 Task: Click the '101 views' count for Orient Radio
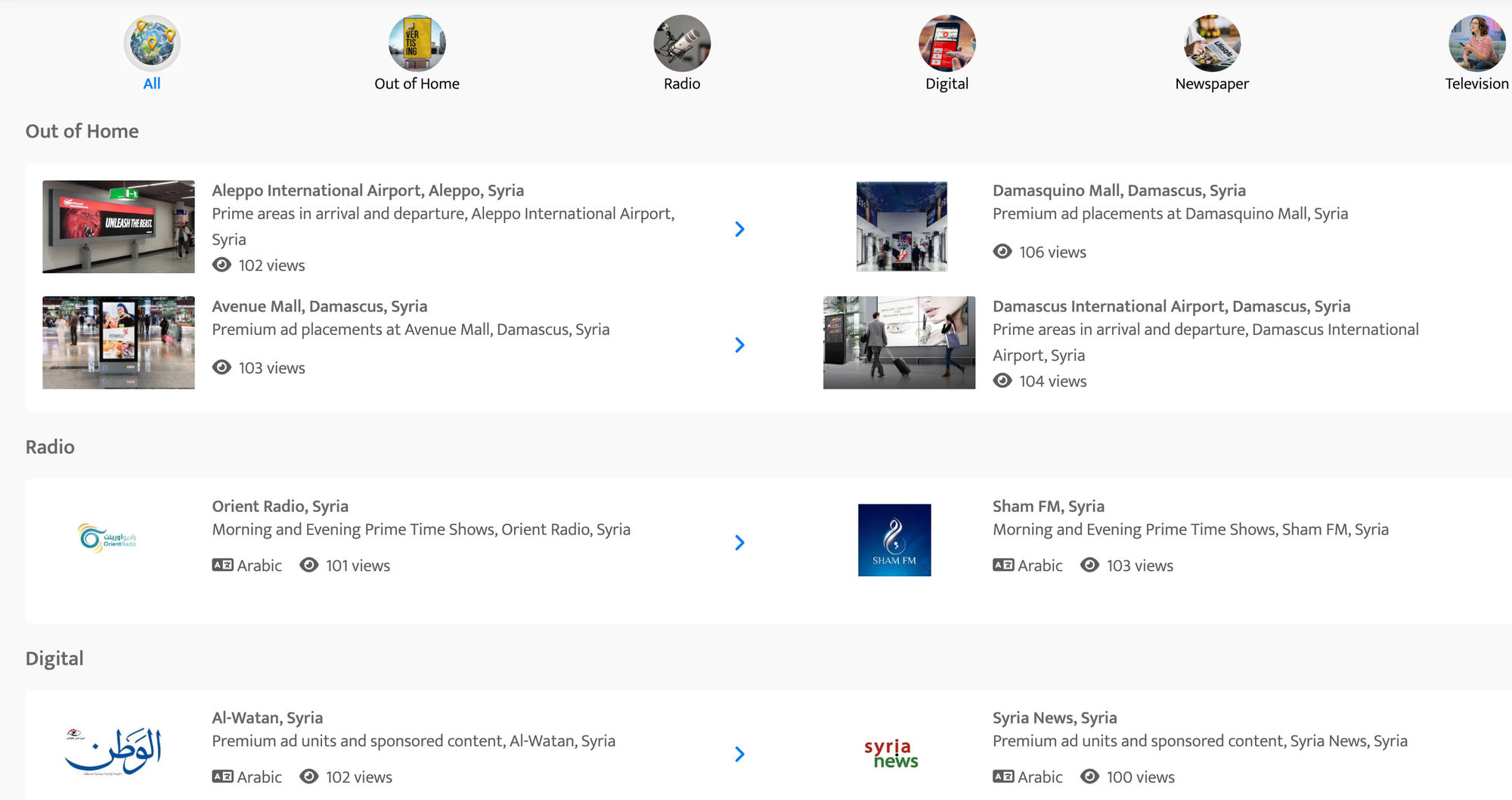358,566
